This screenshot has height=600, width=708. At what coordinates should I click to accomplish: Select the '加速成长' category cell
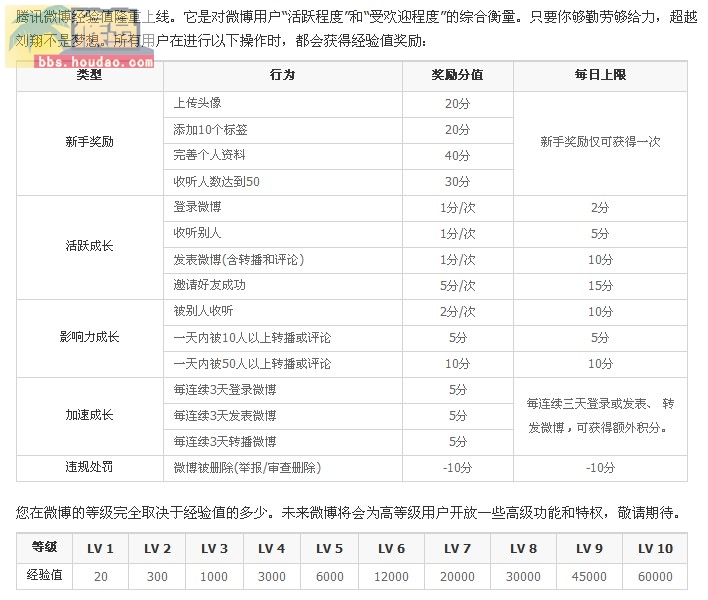pos(89,415)
